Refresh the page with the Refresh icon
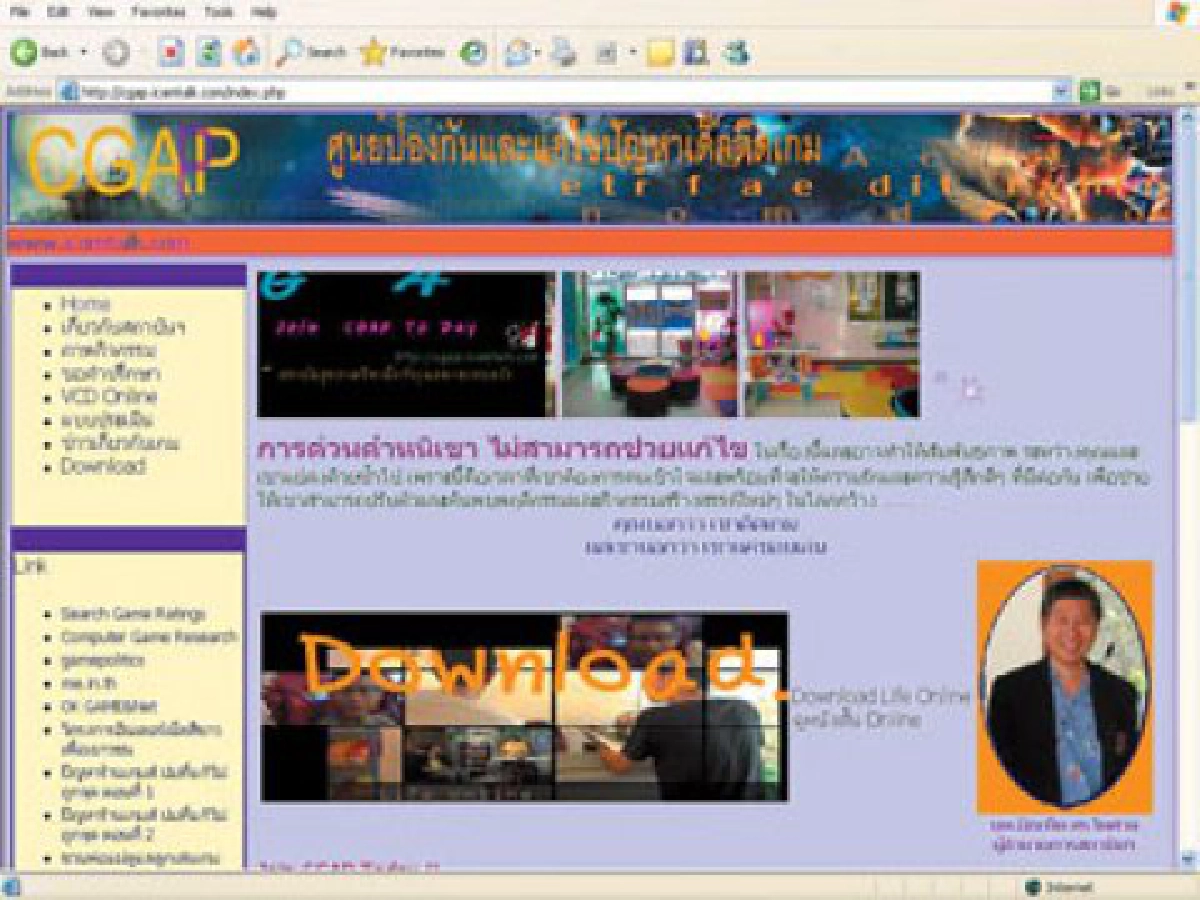This screenshot has height=900, width=1200. pos(209,53)
